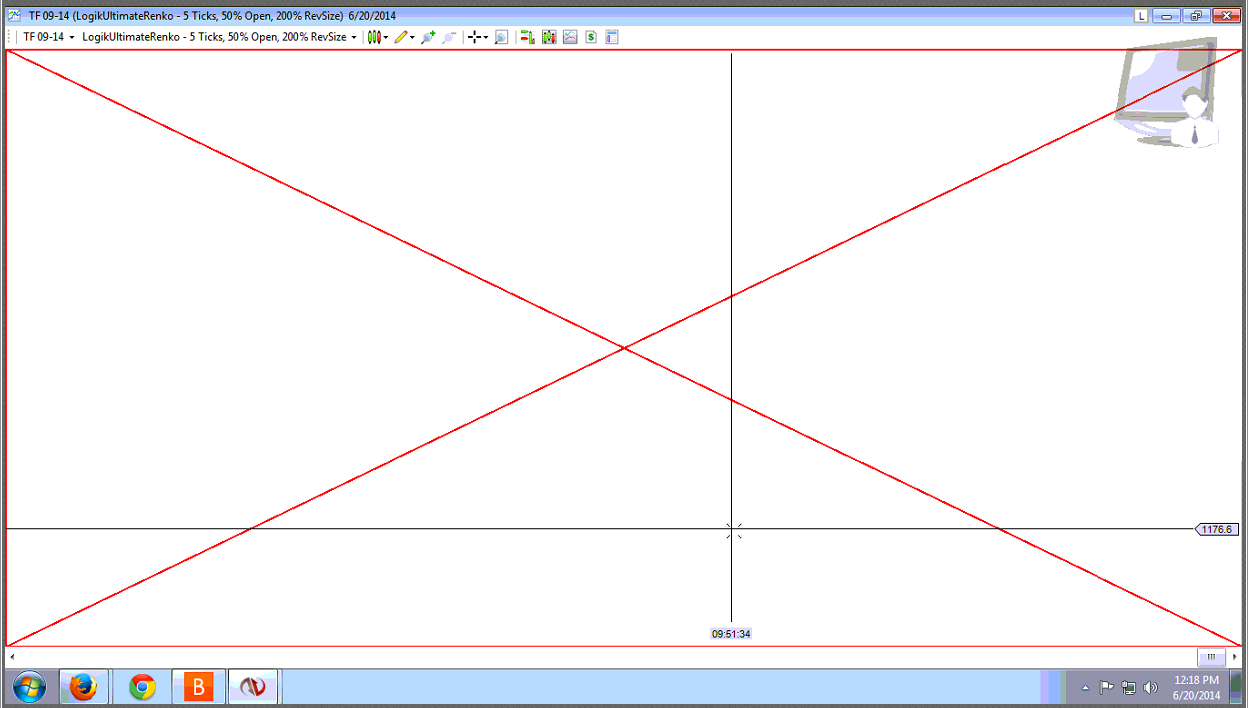Click the Show Desktop button
Viewport: 1249px width, 708px height.
pyautogui.click(x=1237, y=688)
